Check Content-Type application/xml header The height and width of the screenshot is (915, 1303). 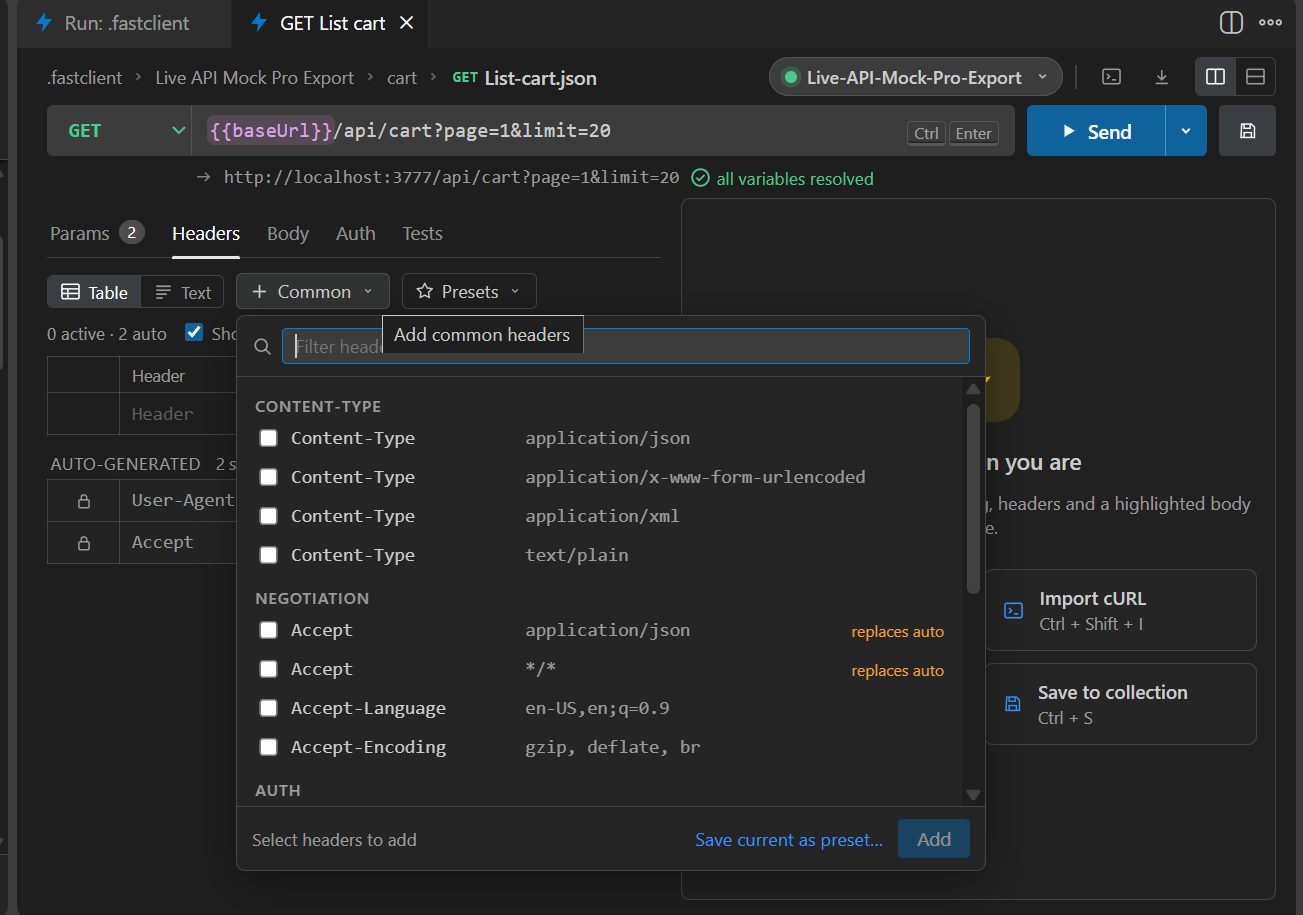click(x=268, y=516)
